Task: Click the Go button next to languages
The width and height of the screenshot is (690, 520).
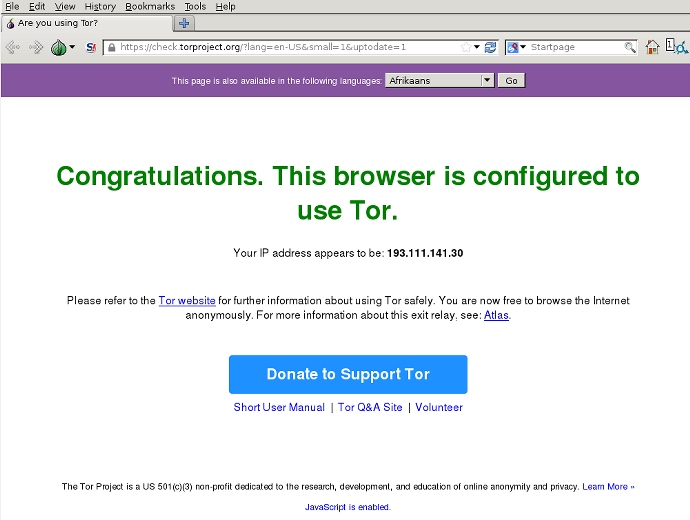Action: tap(511, 81)
